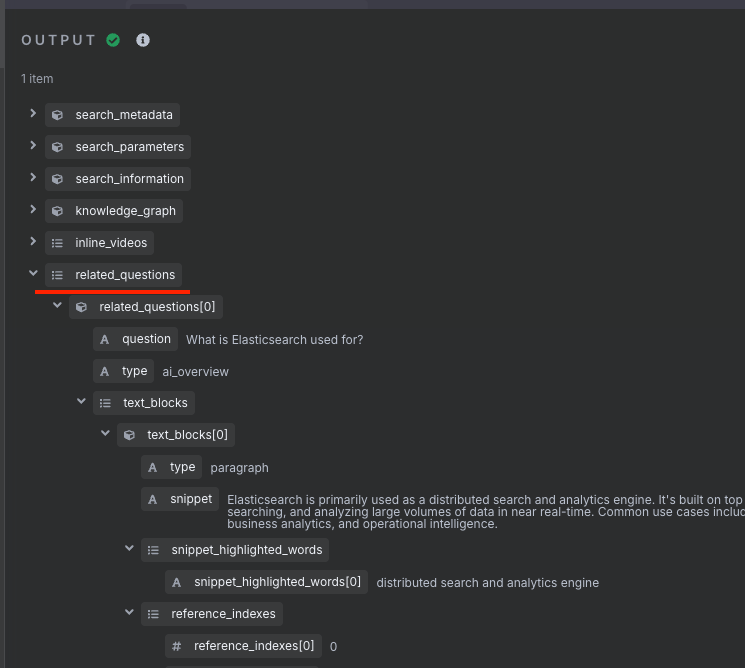Click the cube icon on search_metadata
This screenshot has width=745, height=668.
coord(57,115)
